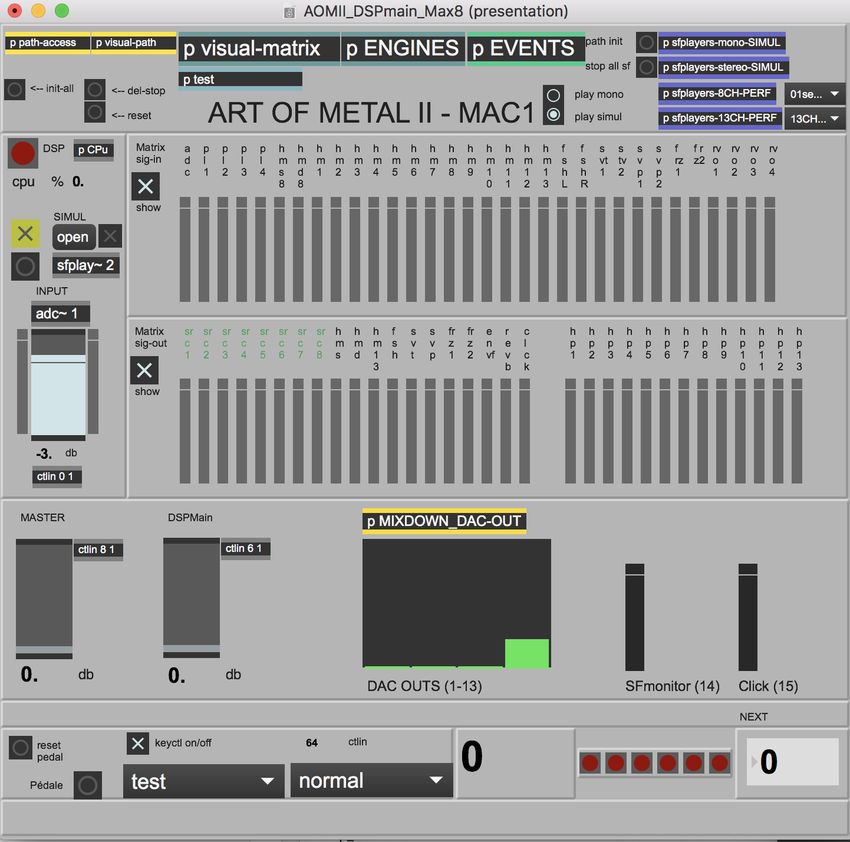This screenshot has width=850, height=842.
Task: Click the reset pedal bang button
Action: click(21, 748)
